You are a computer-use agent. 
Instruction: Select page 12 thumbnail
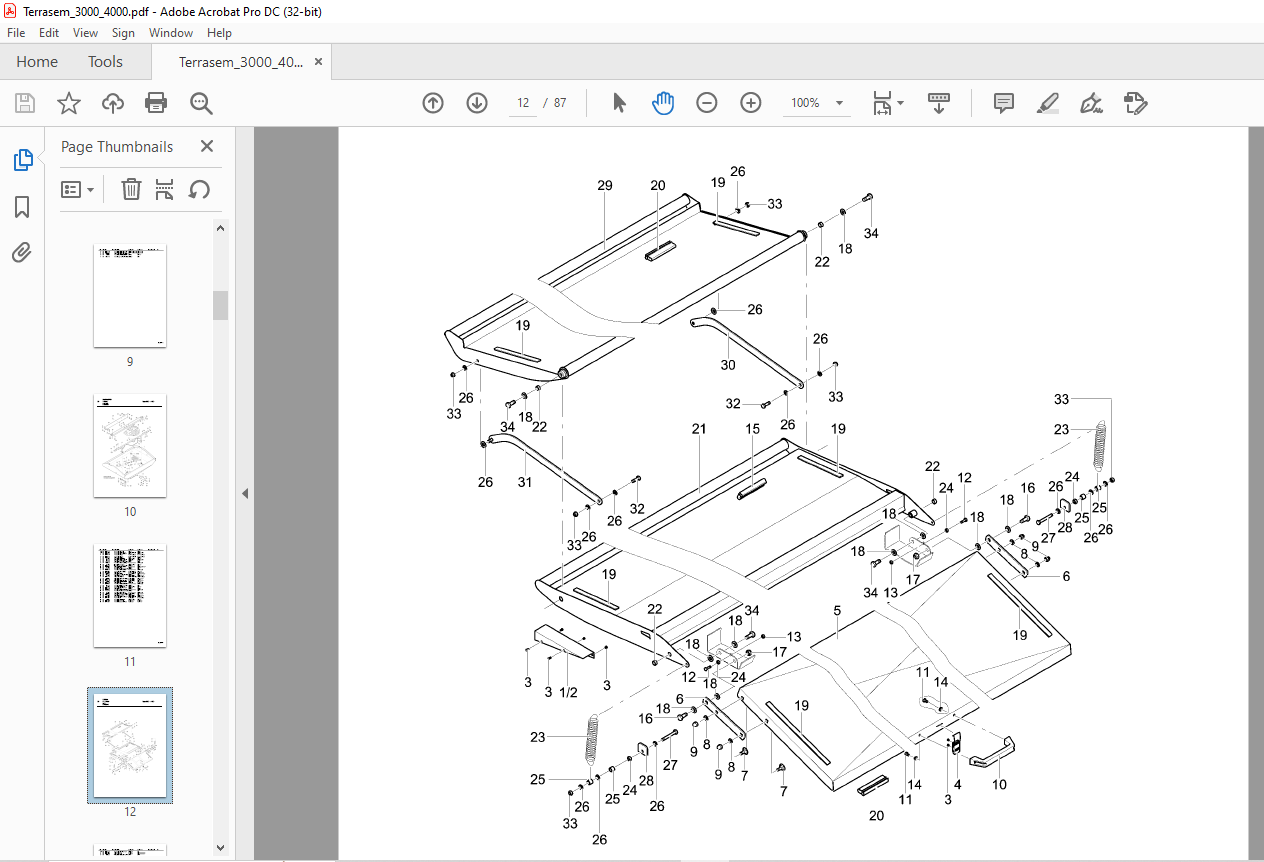pyautogui.click(x=130, y=744)
